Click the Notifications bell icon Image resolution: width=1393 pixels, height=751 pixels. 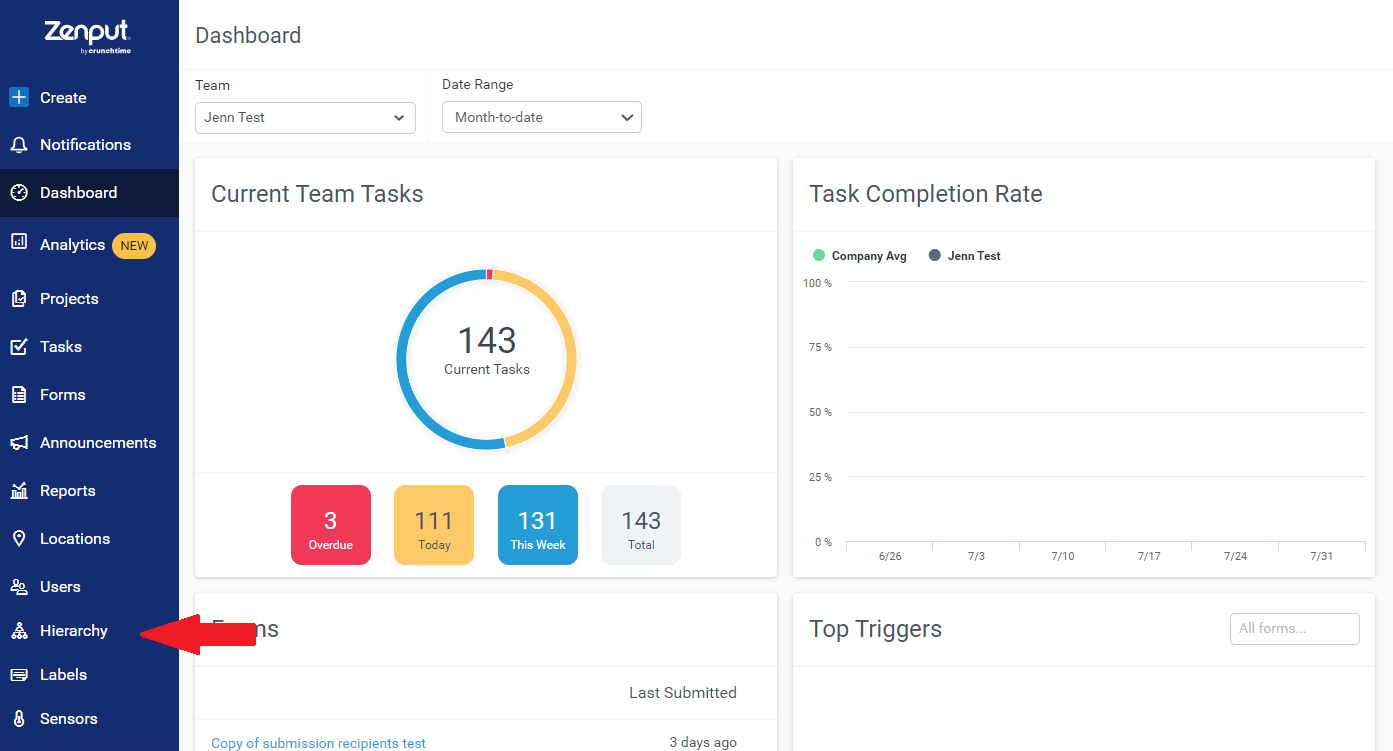point(19,145)
